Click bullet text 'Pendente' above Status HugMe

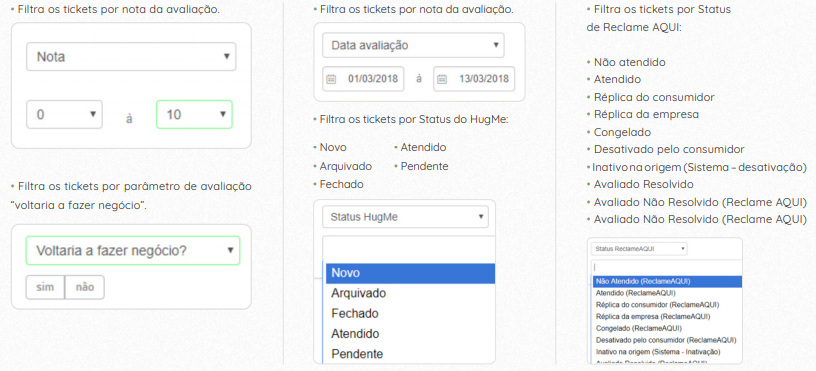[424, 166]
